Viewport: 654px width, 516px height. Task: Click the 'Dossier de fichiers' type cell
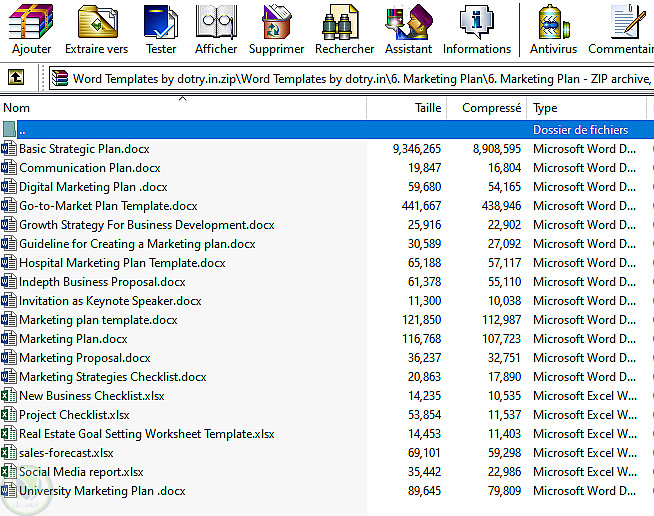580,130
